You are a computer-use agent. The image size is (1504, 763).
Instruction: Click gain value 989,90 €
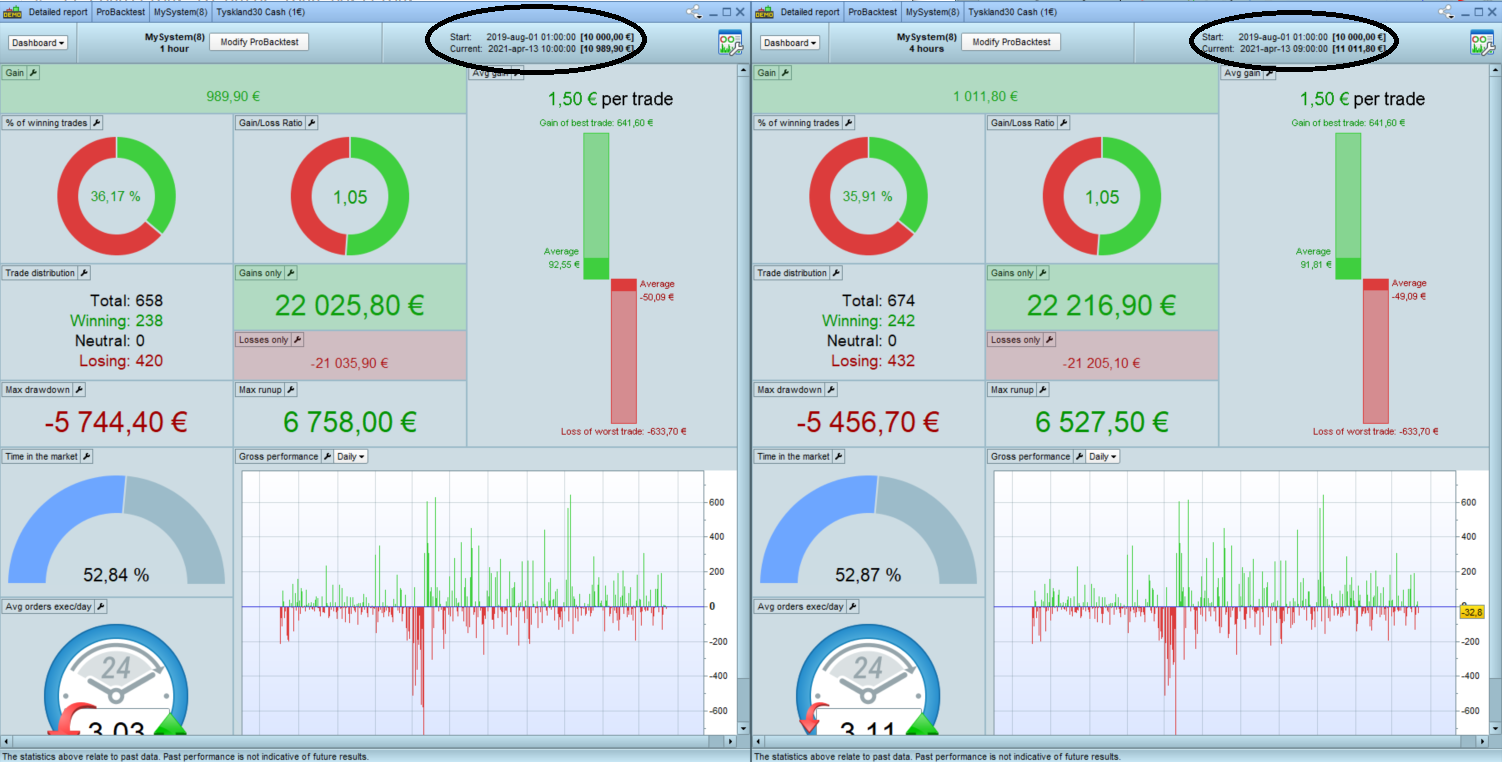(233, 97)
